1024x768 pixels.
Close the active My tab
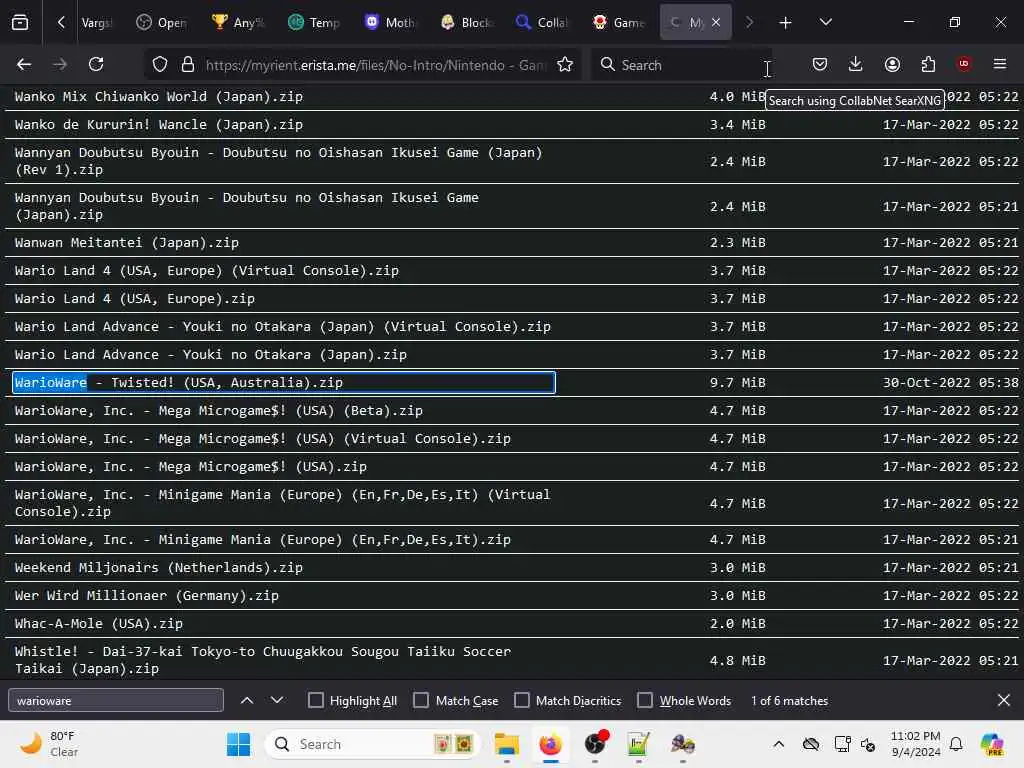[x=716, y=22]
